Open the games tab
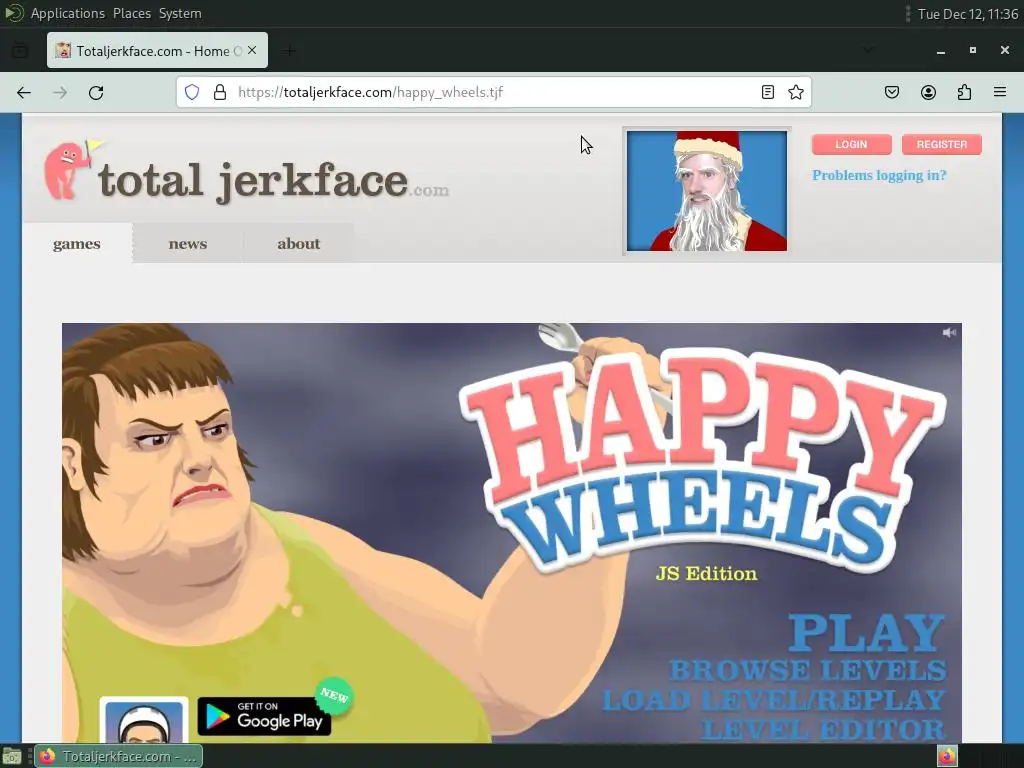Viewport: 1024px width, 768px height. pos(77,244)
